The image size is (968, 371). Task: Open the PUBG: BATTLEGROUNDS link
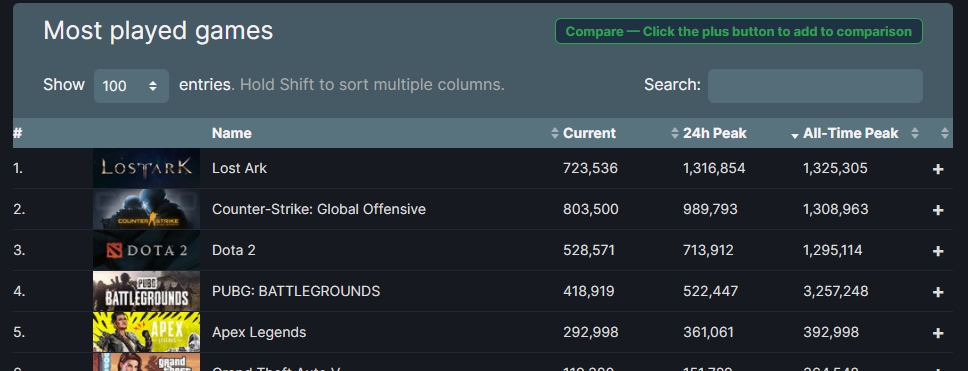pyautogui.click(x=296, y=291)
